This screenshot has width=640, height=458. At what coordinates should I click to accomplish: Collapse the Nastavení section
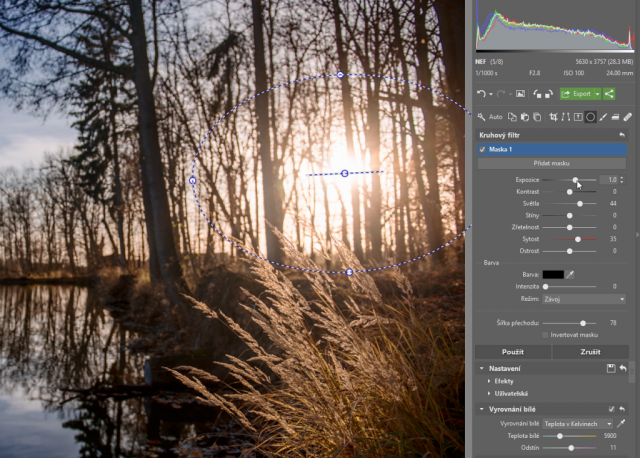482,369
